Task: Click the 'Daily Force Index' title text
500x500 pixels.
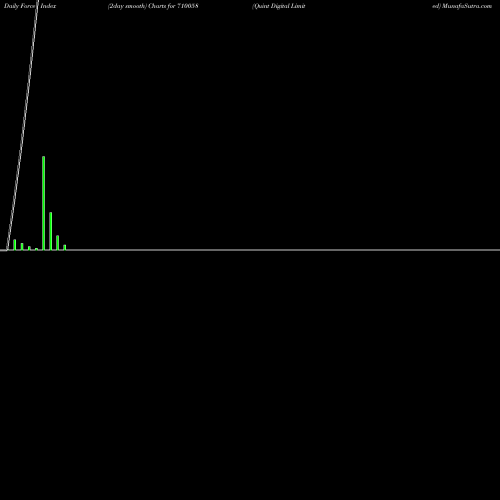Action: [x=30, y=6]
